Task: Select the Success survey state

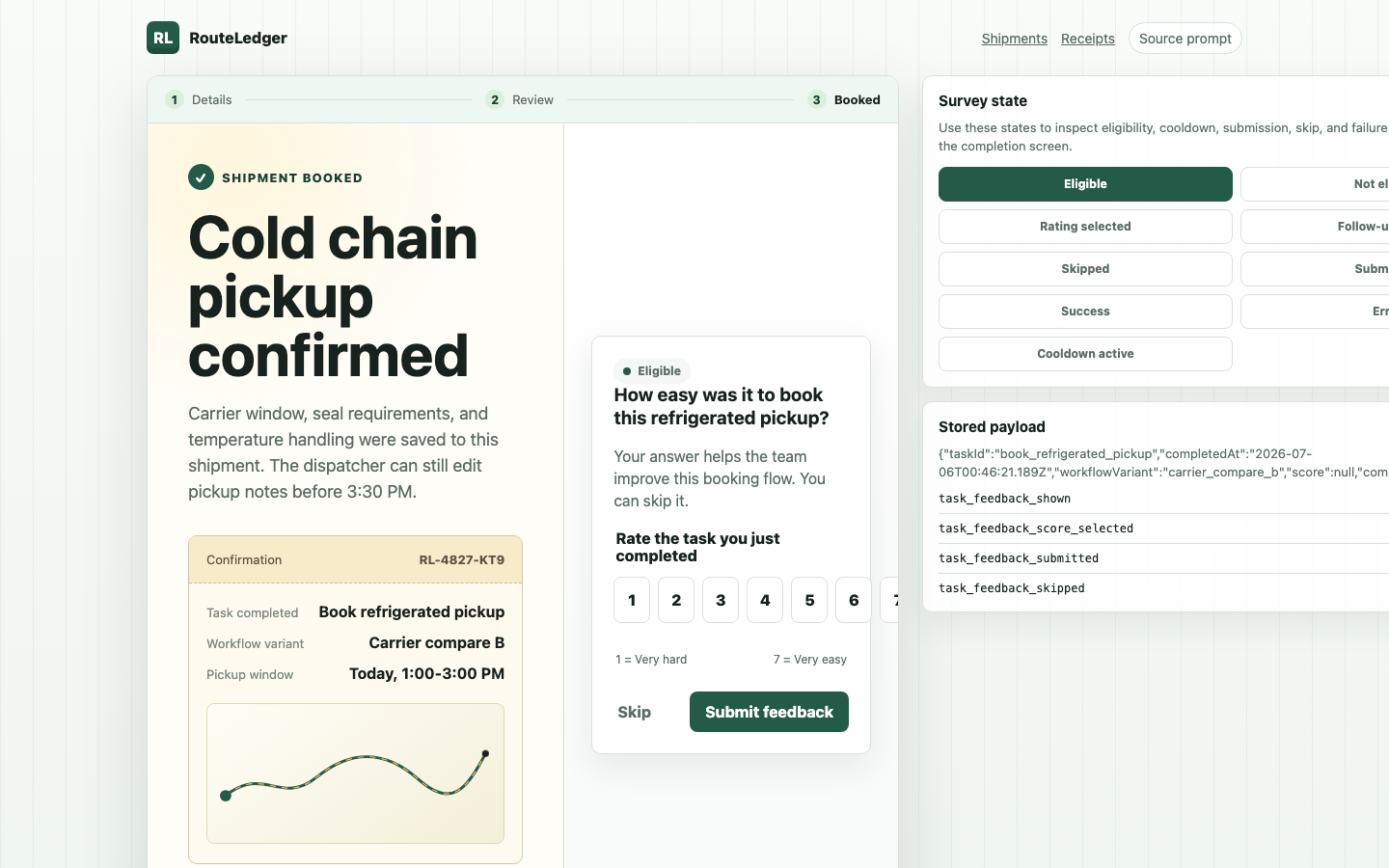Action: 1085,312
